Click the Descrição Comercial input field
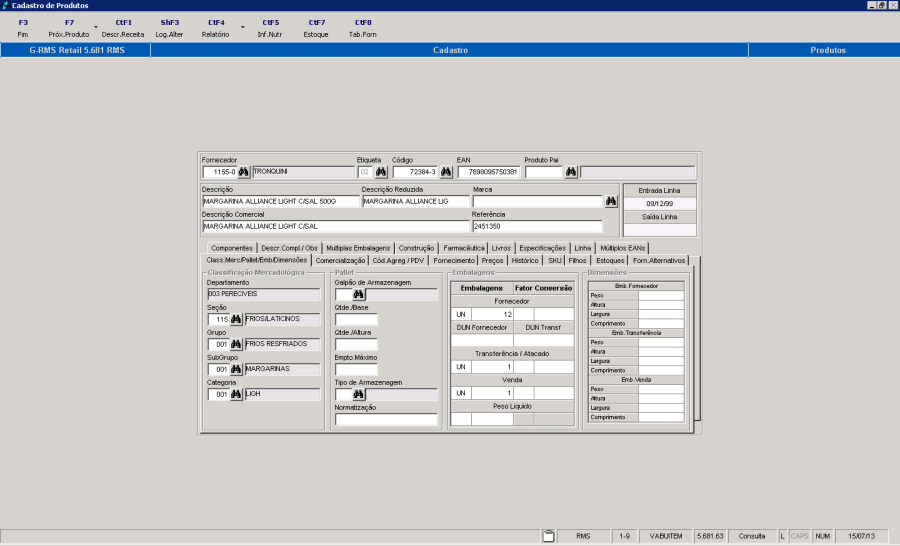Screen dimensions: 900x546 336,226
